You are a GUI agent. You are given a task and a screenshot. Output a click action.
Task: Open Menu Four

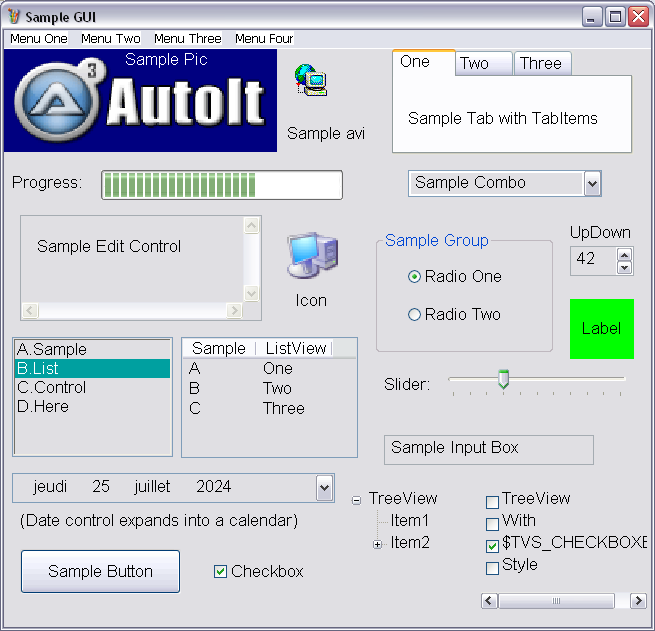[264, 39]
